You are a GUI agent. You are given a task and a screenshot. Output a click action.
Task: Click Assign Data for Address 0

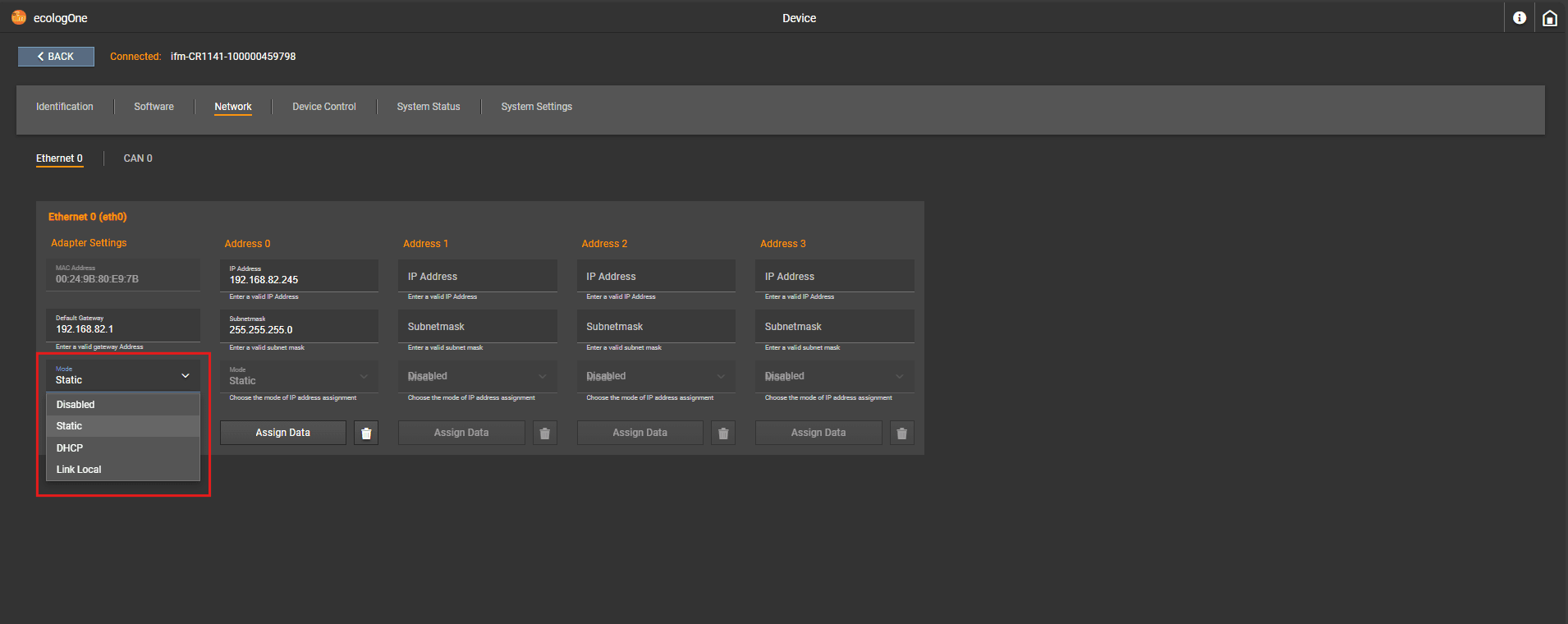(282, 433)
